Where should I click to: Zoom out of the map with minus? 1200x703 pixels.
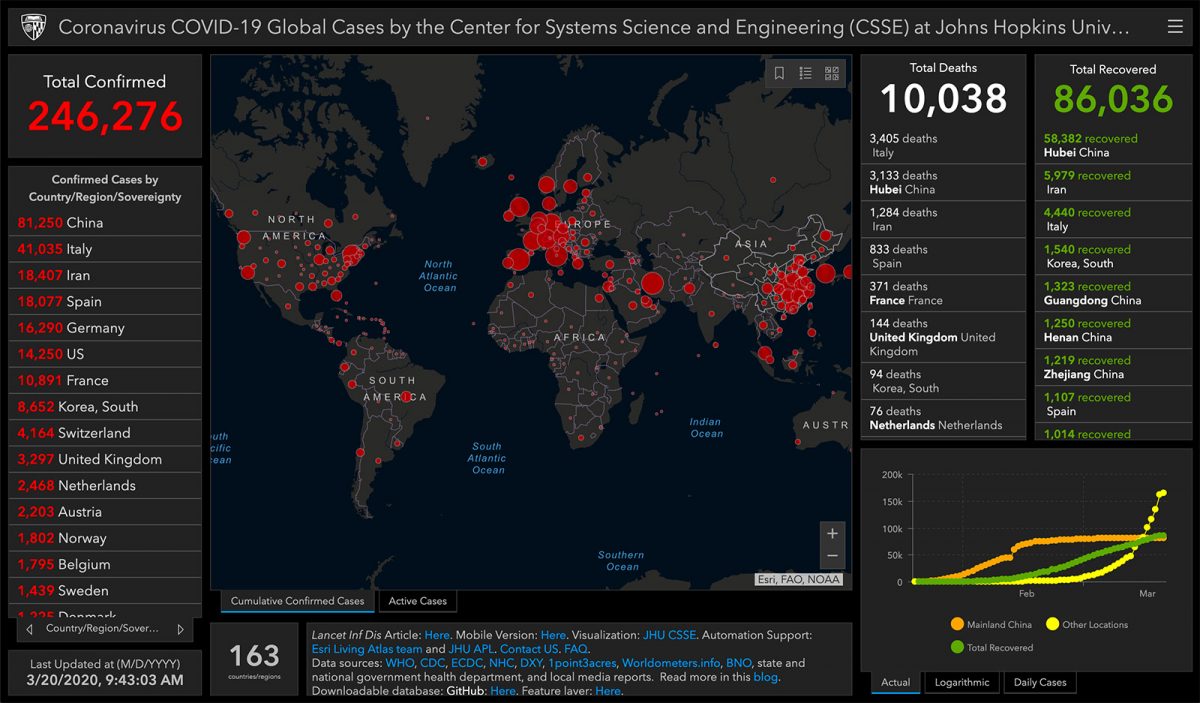pos(832,557)
